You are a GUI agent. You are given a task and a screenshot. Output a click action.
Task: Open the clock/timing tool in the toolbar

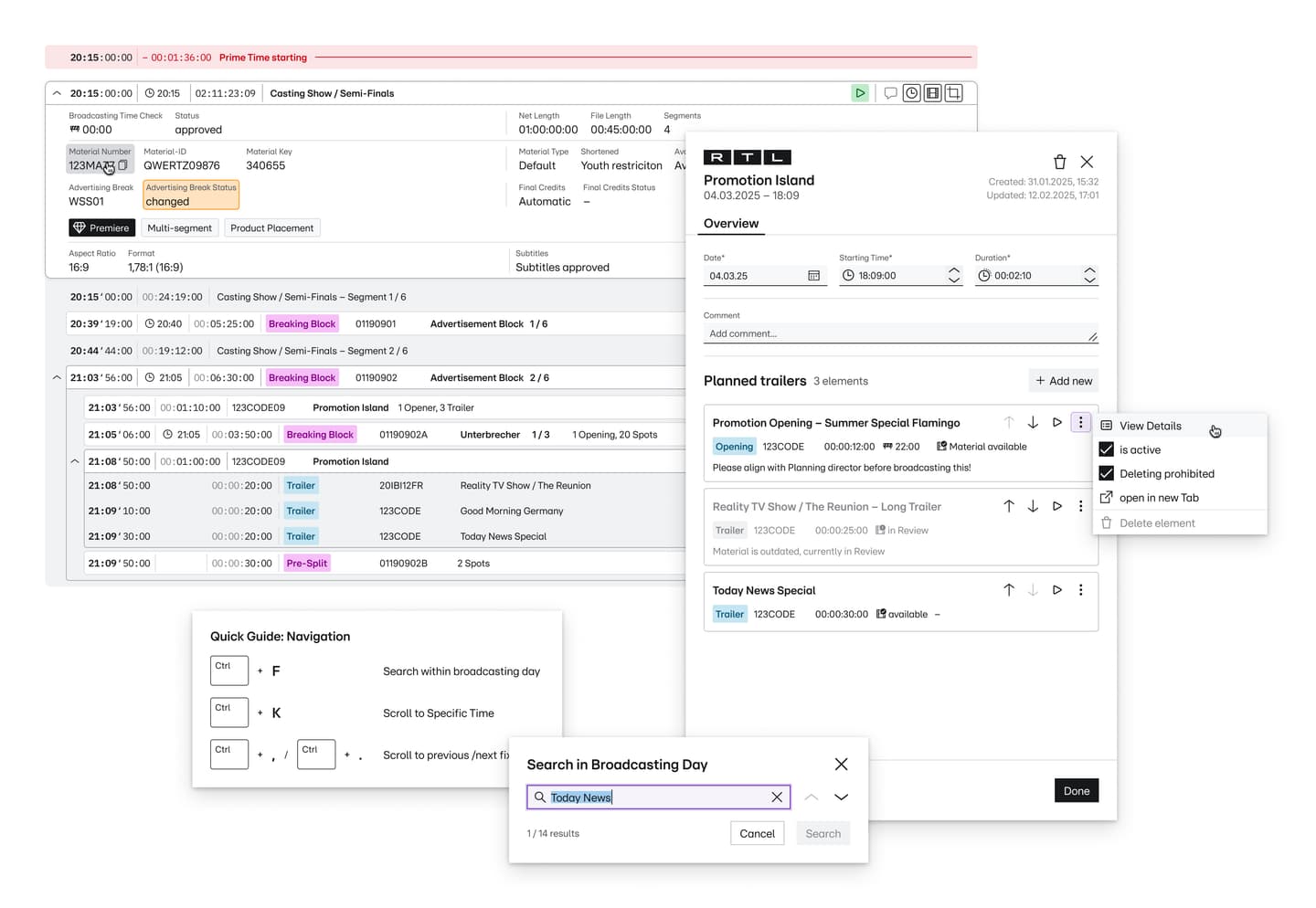[911, 92]
